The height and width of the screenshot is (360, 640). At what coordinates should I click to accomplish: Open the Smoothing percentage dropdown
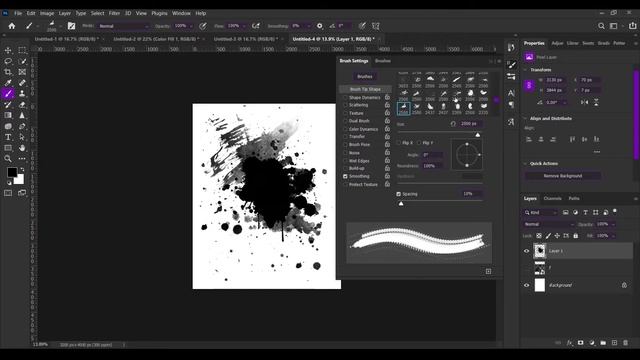309,26
